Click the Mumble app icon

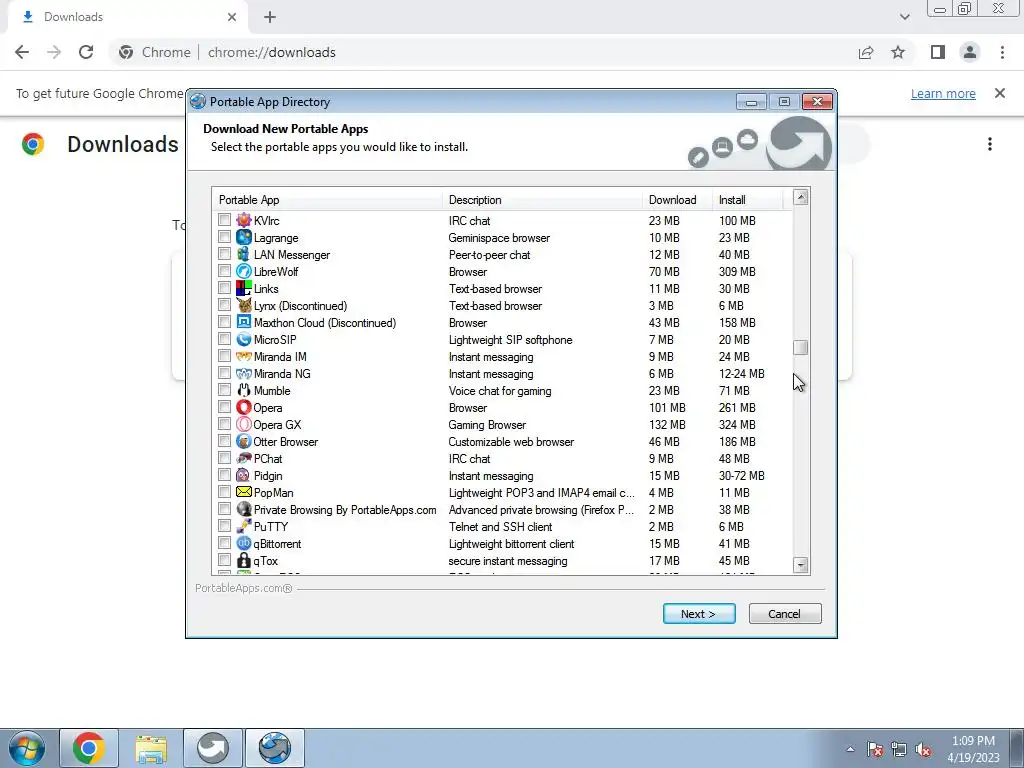pos(244,390)
